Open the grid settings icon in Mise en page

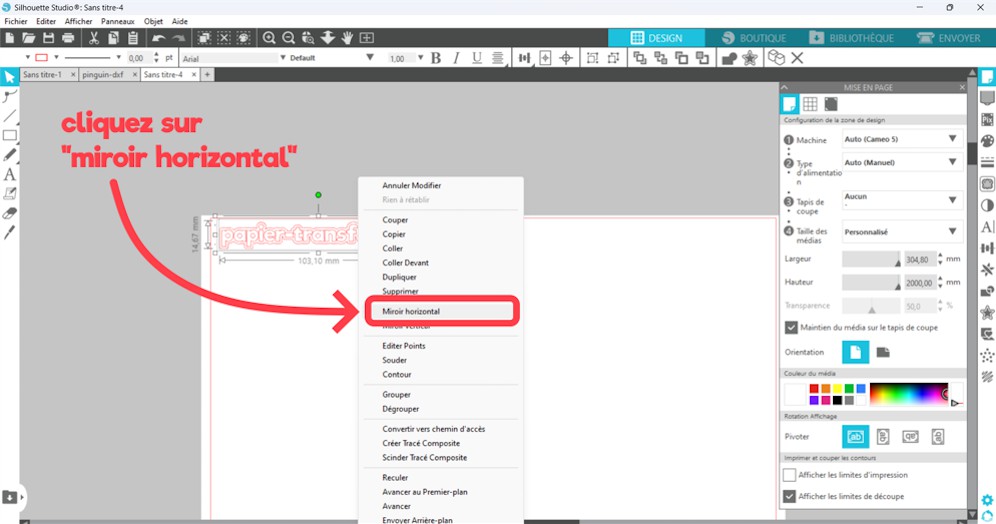810,104
